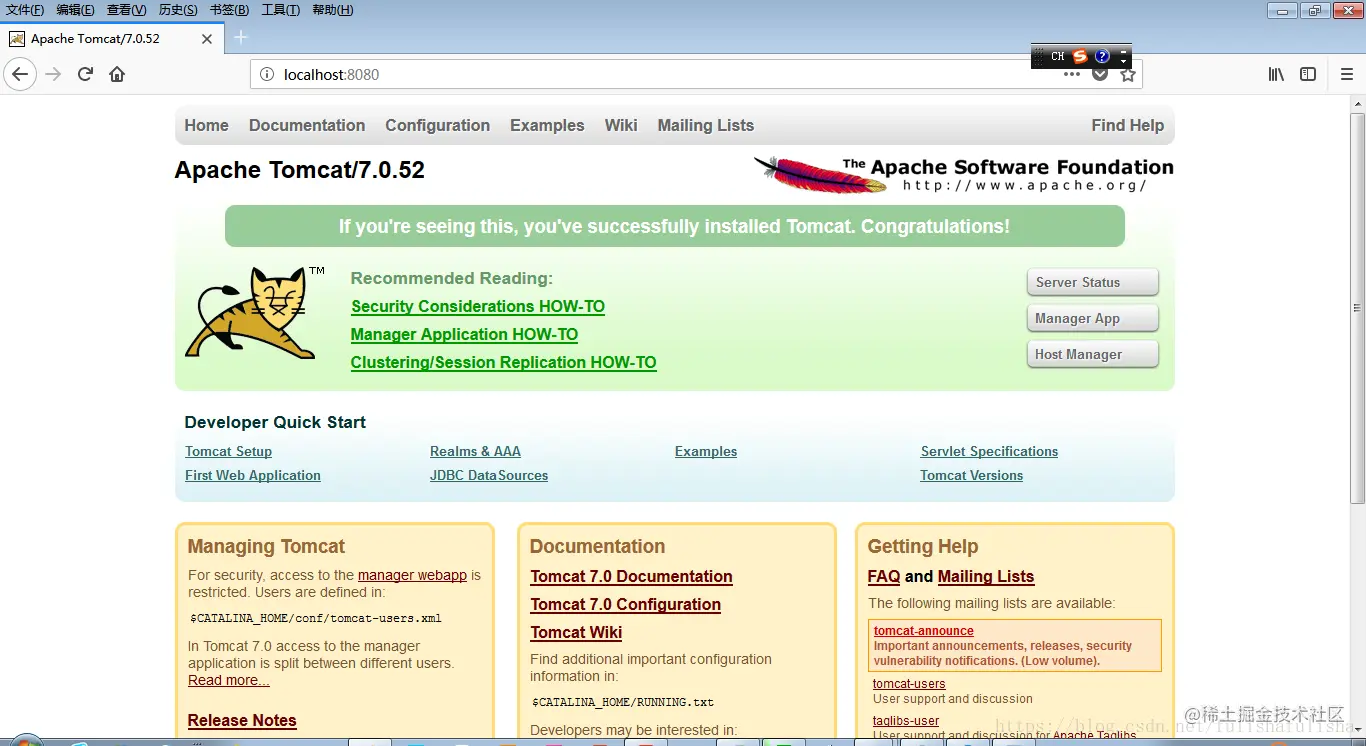The height and width of the screenshot is (746, 1366).
Task: Click the Pocket save icon in address bar
Action: tap(1100, 74)
